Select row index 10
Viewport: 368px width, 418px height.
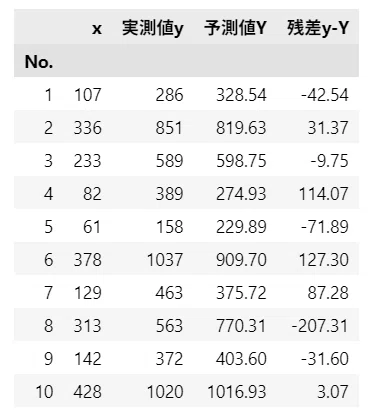point(44,392)
